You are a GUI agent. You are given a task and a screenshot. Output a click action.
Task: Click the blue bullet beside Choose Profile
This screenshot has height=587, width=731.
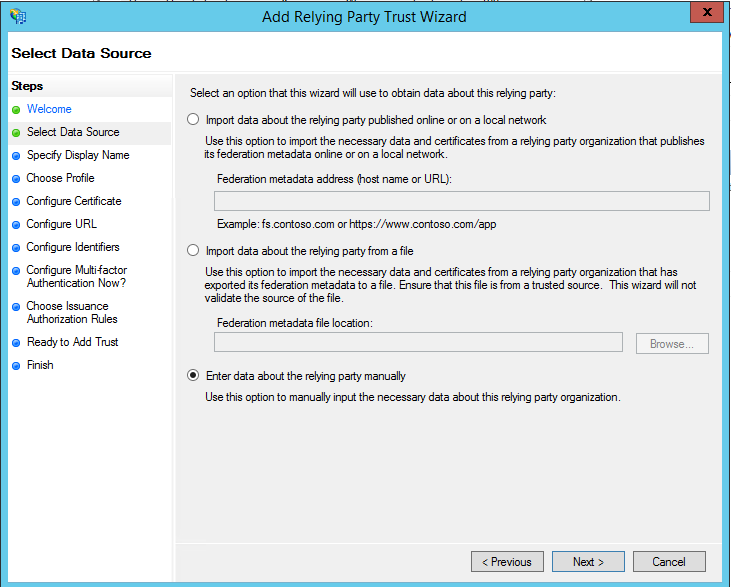[x=16, y=179]
